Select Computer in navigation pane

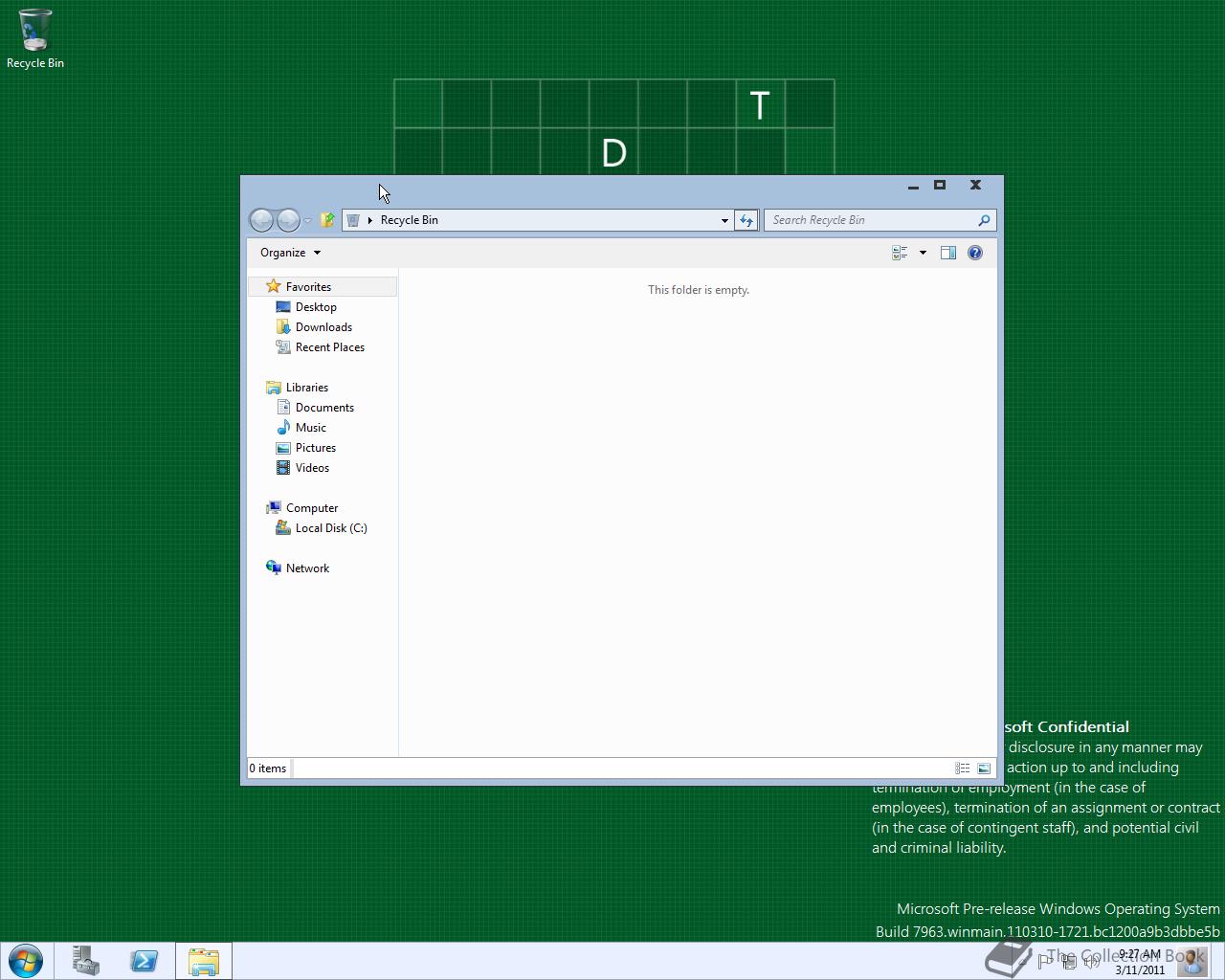312,508
